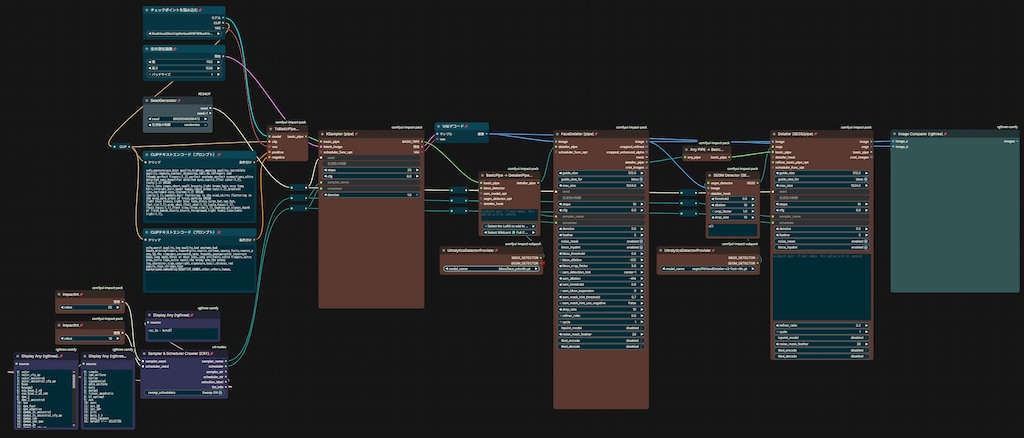Collapse the Image Comparer (rgthree) node dot
Viewport: 1024px width, 438px height.
895,133
